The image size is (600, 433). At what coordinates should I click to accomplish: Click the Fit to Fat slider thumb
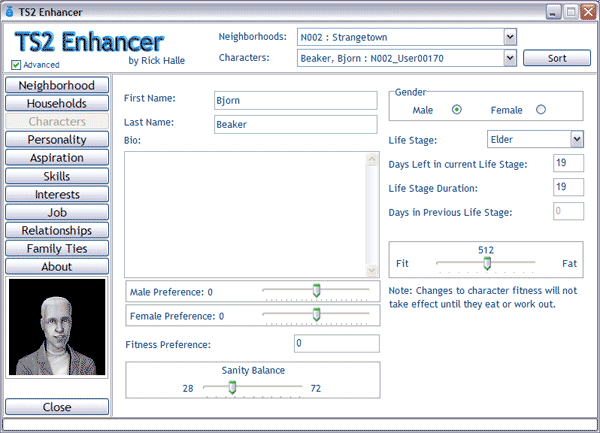pyautogui.click(x=487, y=263)
